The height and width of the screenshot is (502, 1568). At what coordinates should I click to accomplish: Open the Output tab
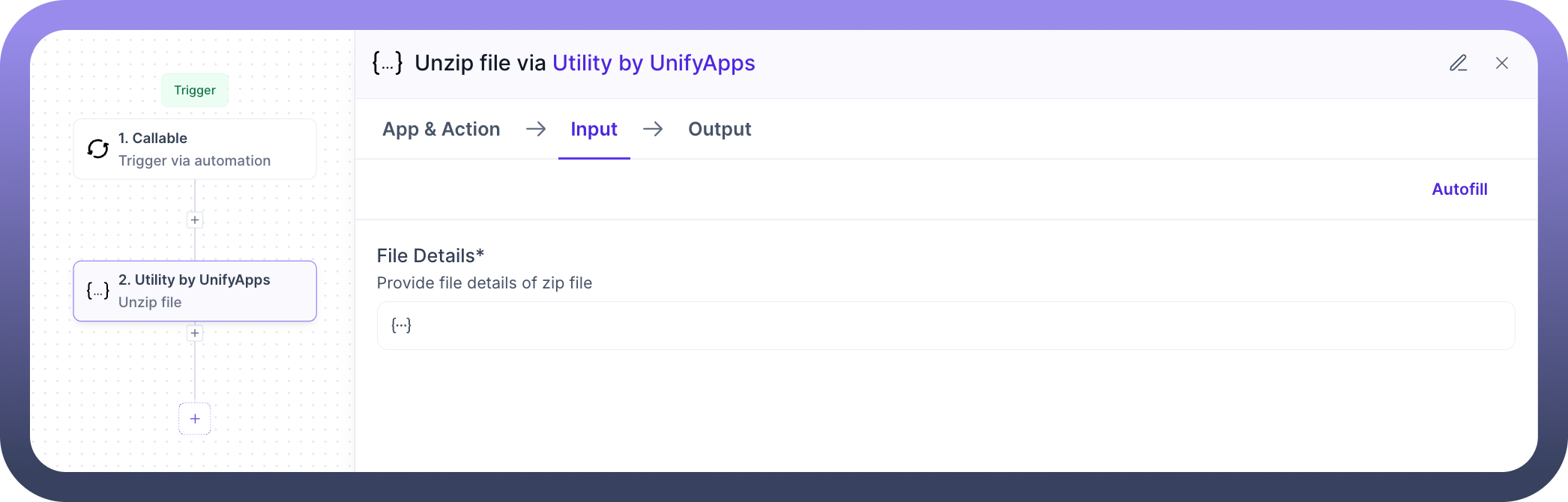point(720,129)
